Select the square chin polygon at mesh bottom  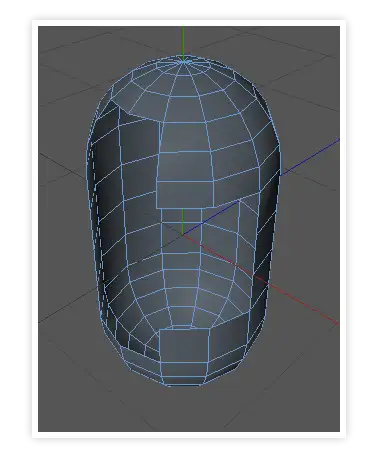[184, 346]
